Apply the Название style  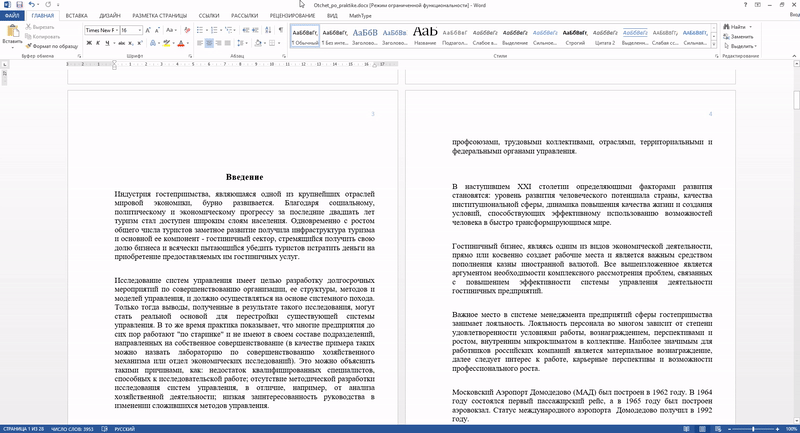[425, 36]
